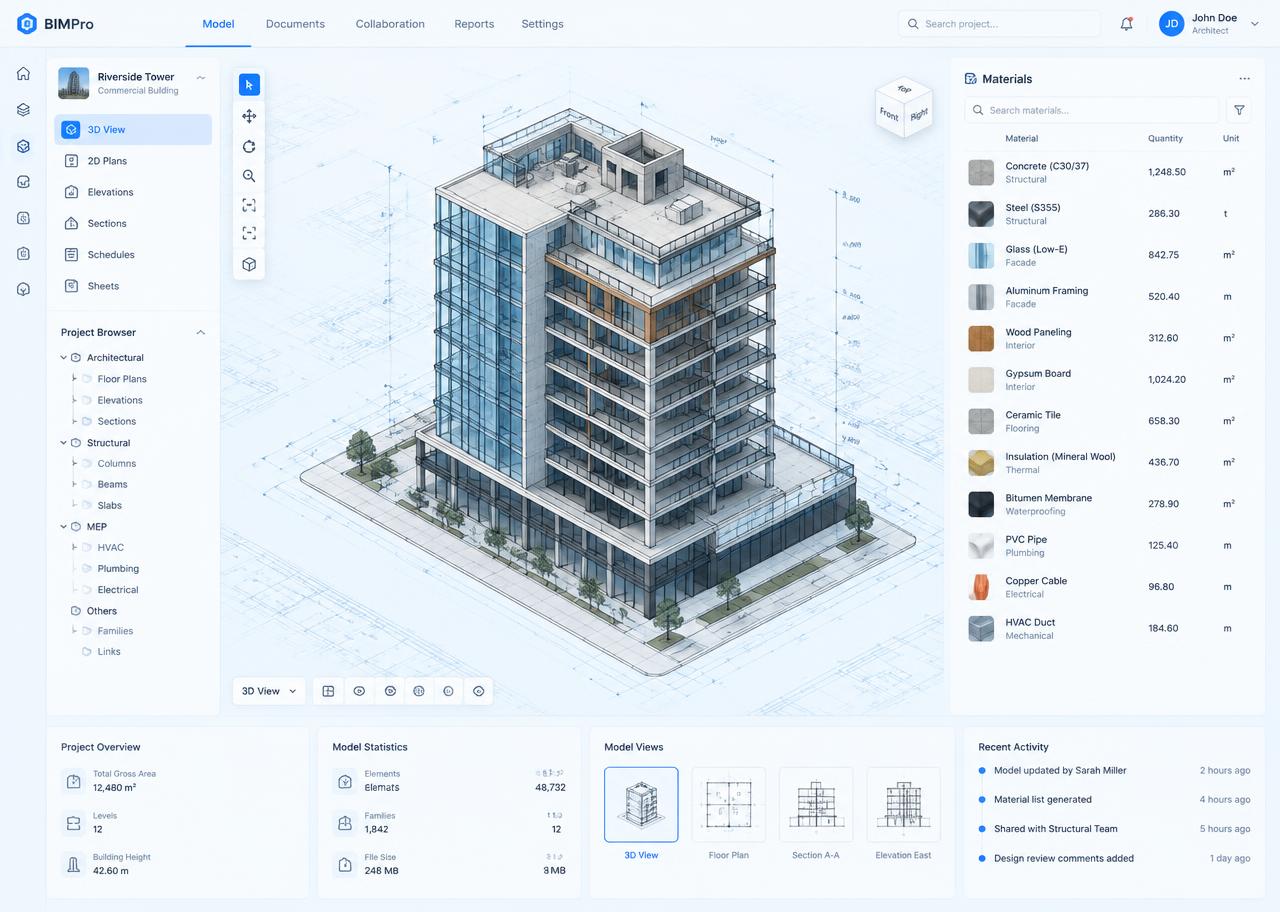The image size is (1280, 912).
Task: Toggle visibility eye icon in bottom toolbar
Action: point(359,691)
